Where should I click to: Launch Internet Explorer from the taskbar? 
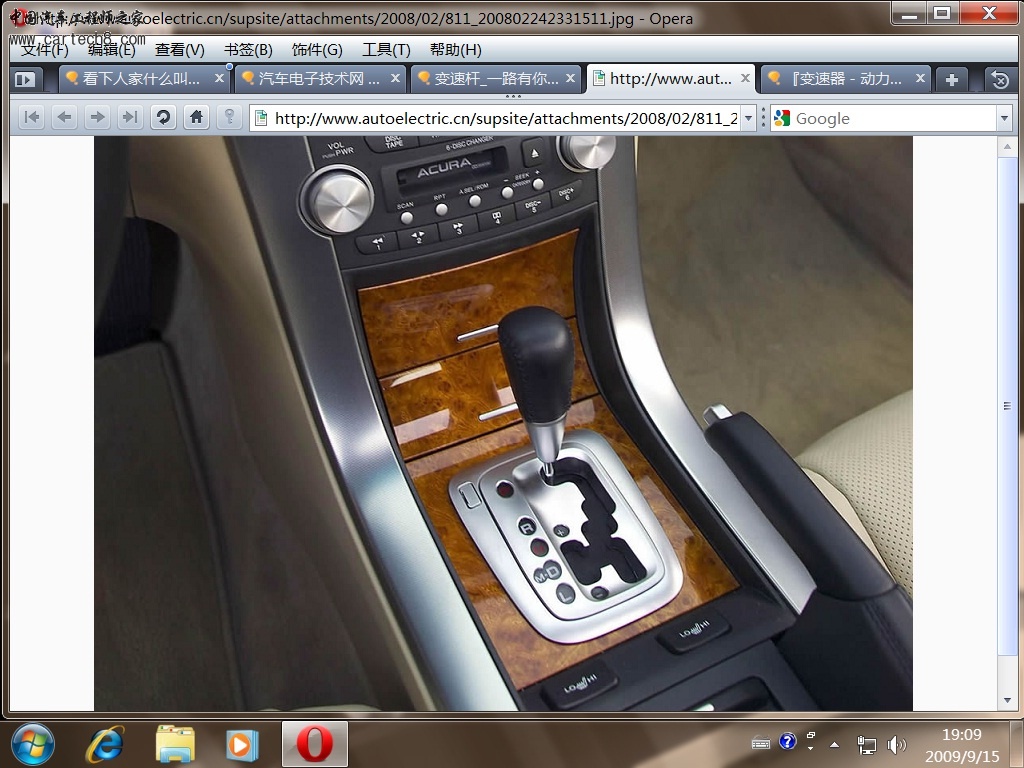pos(105,744)
